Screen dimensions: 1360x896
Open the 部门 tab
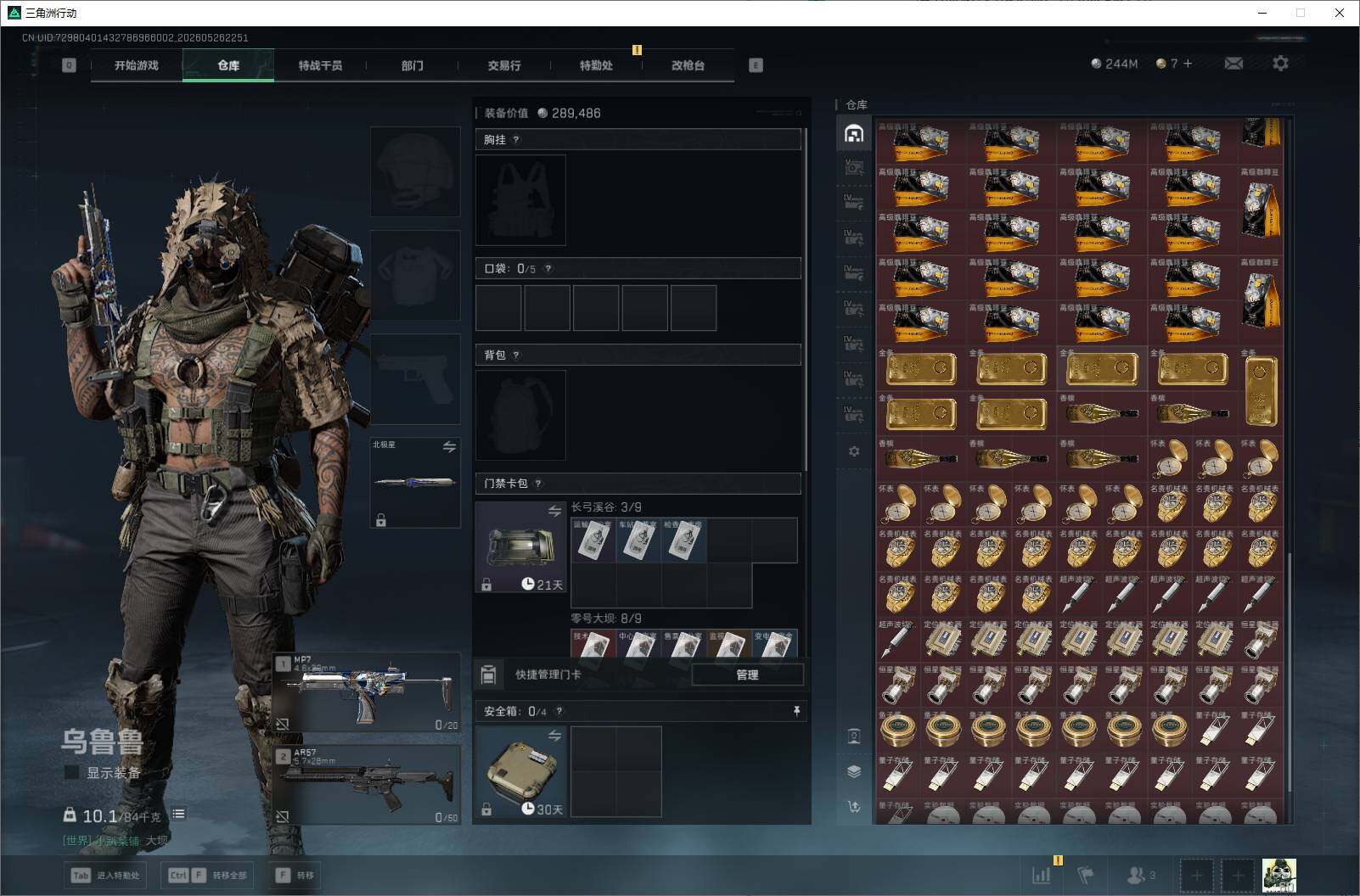coord(413,65)
